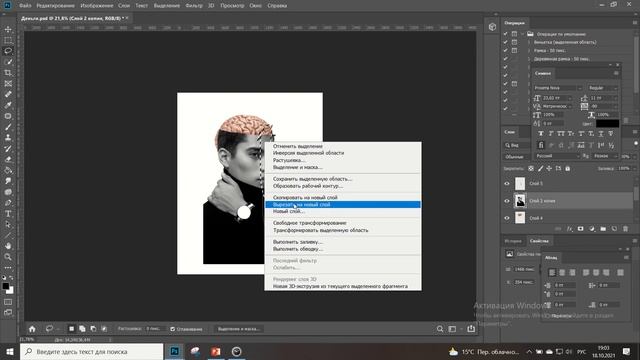This screenshot has width=640, height=360.
Task: Click the Home icon in options bar
Action: (x=32, y=329)
